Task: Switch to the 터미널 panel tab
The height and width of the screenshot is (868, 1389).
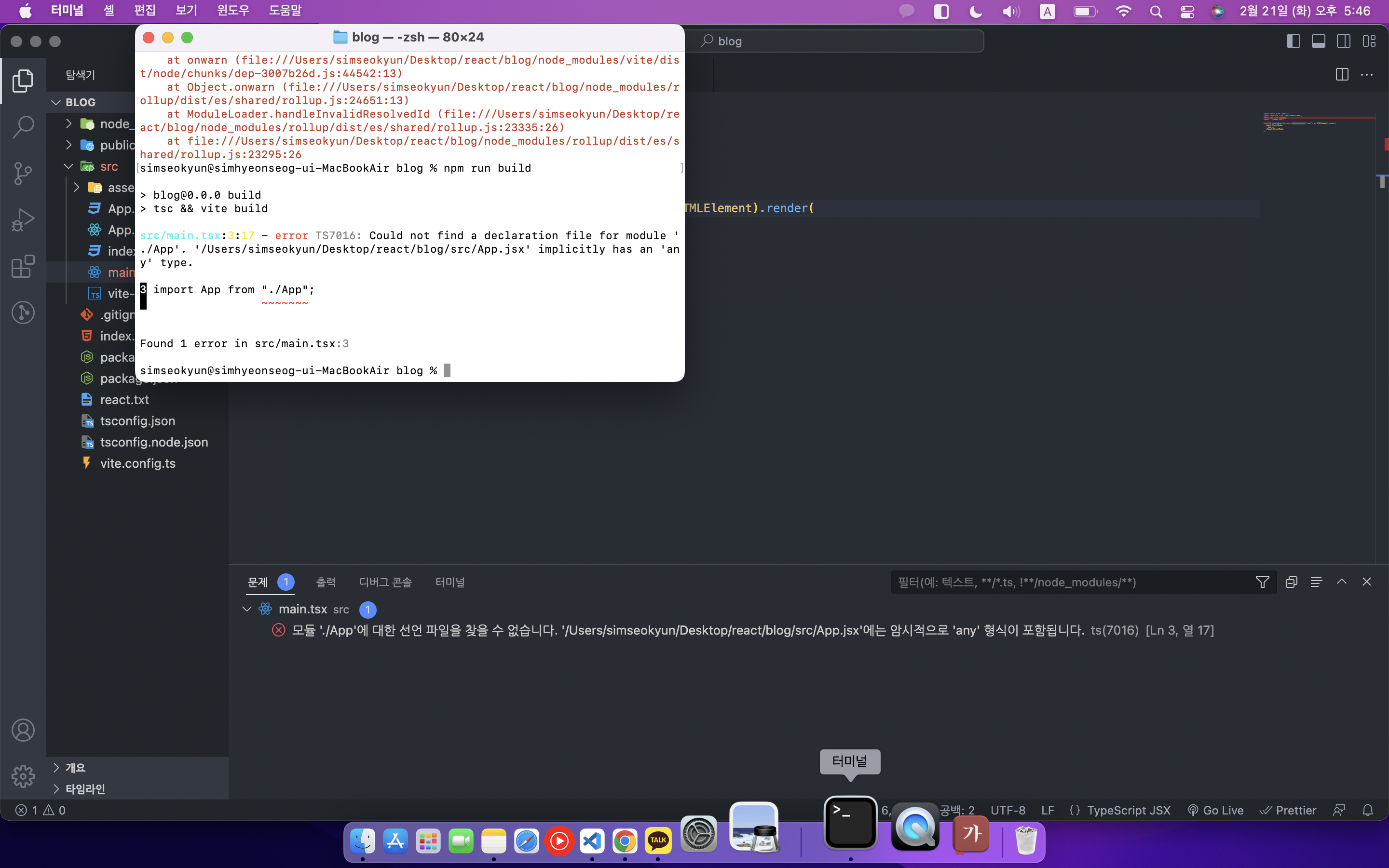Action: (450, 582)
